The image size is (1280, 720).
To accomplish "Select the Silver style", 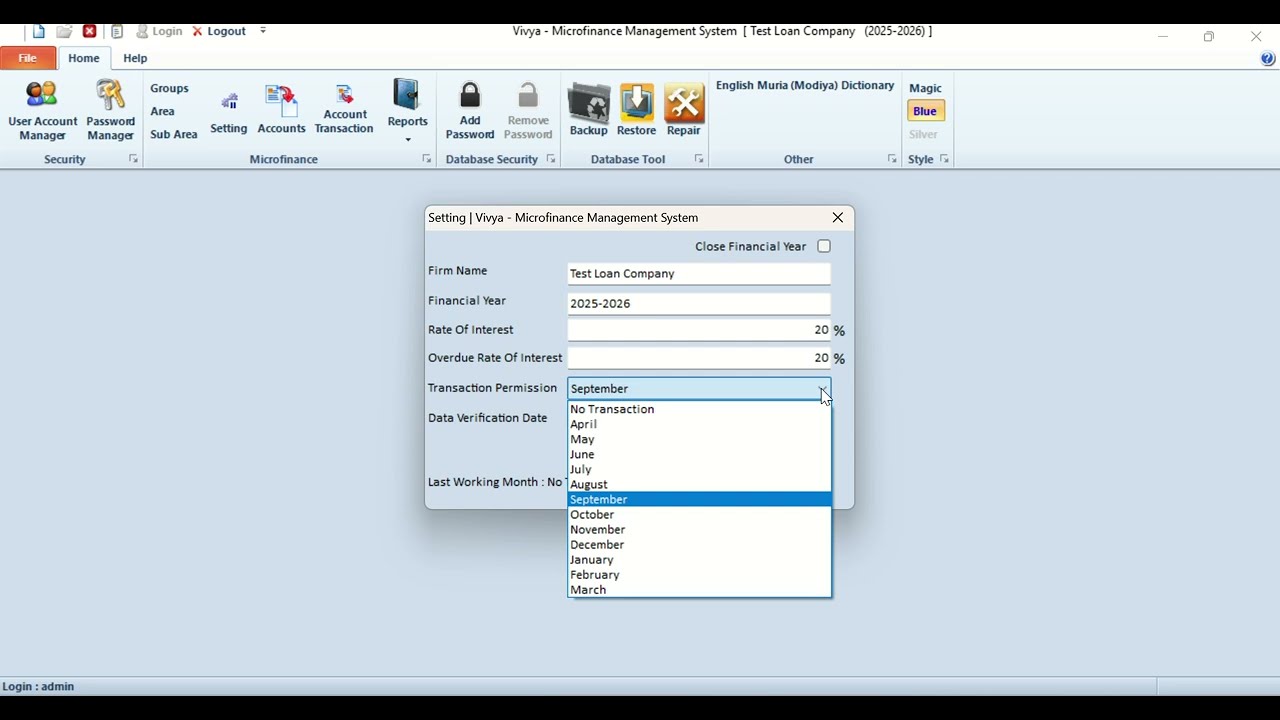I will click(923, 134).
